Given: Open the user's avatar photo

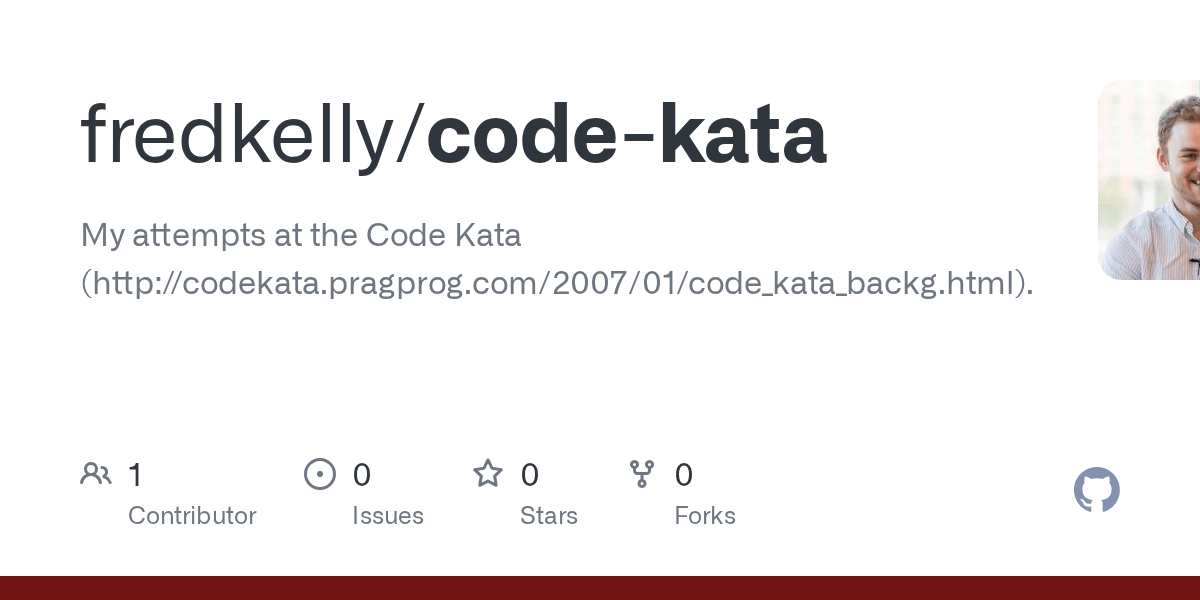Looking at the screenshot, I should pos(1150,180).
